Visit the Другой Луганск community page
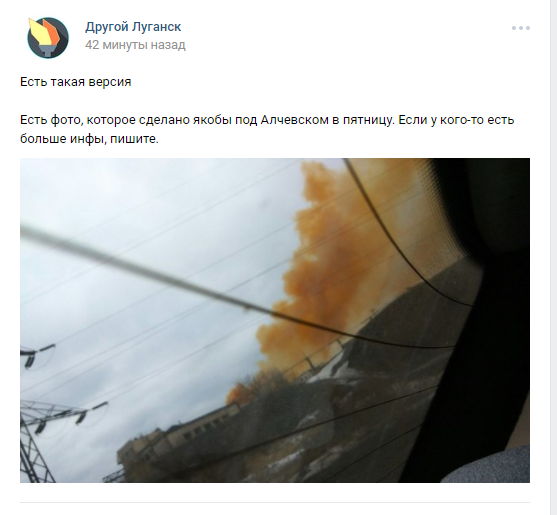This screenshot has width=557, height=515. click(133, 27)
